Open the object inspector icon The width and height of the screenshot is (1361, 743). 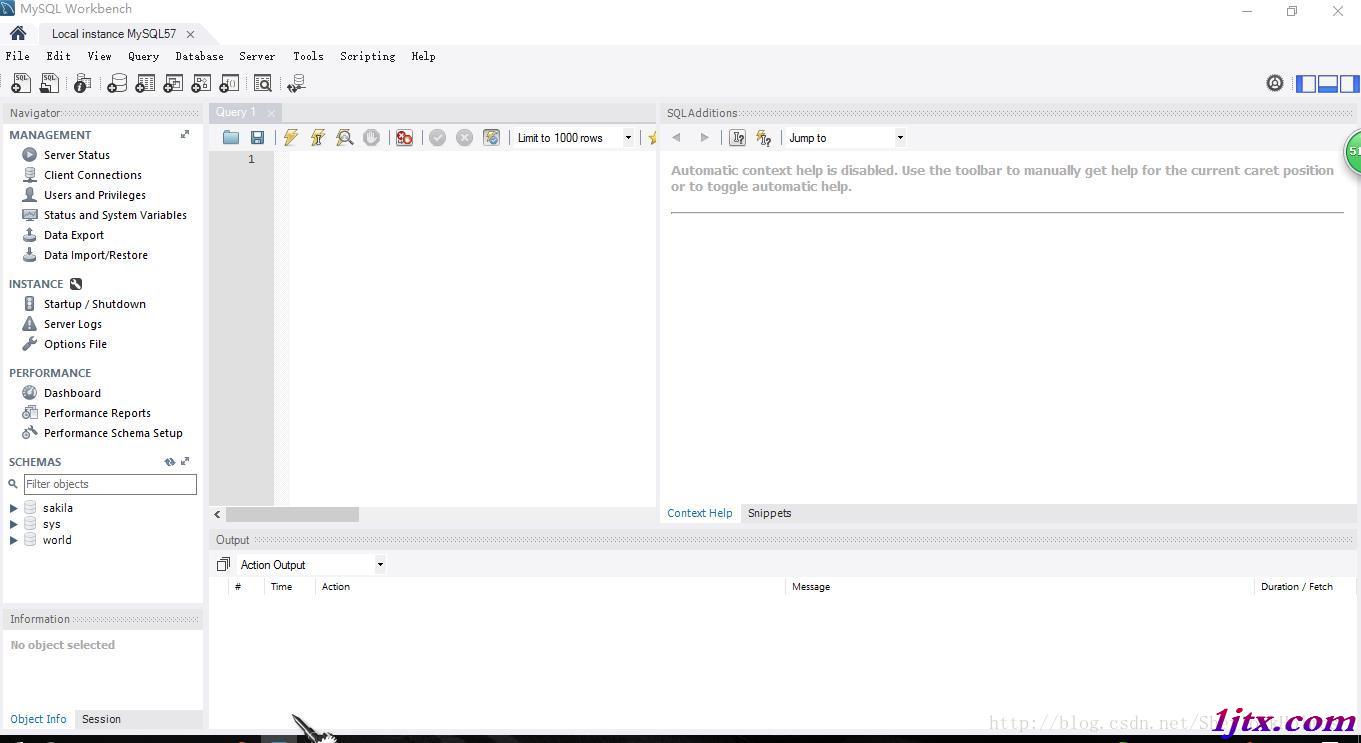[83, 84]
